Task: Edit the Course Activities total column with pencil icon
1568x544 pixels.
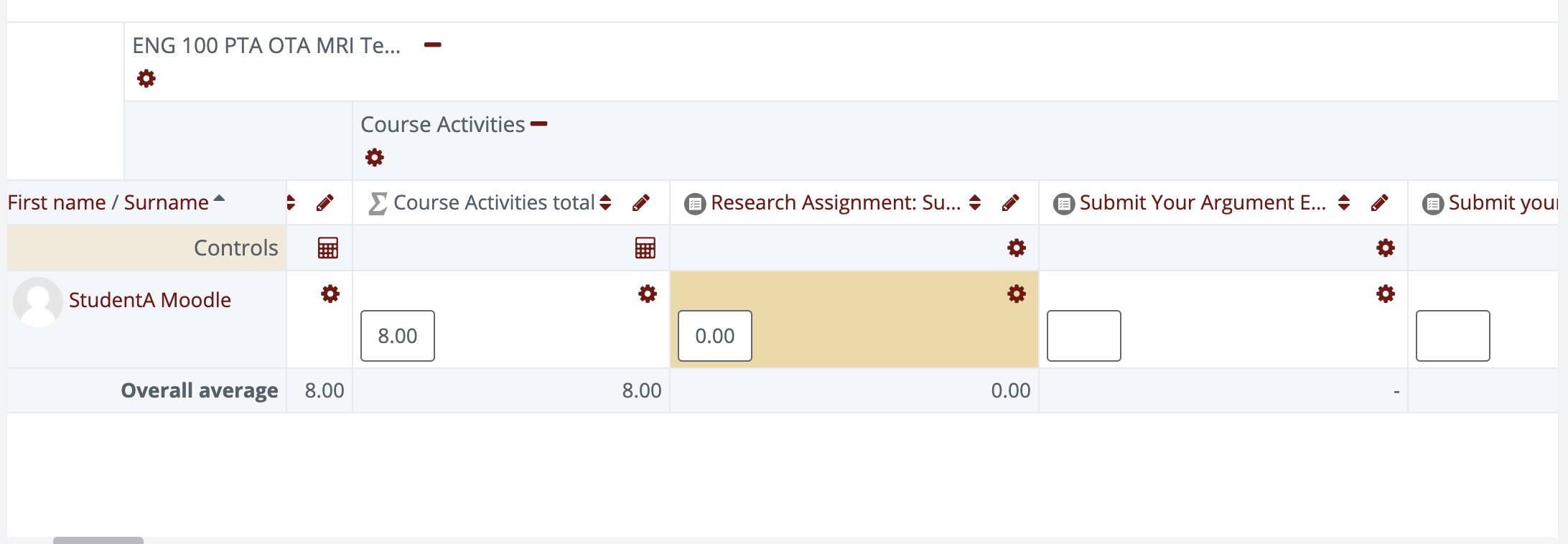Action: [641, 203]
